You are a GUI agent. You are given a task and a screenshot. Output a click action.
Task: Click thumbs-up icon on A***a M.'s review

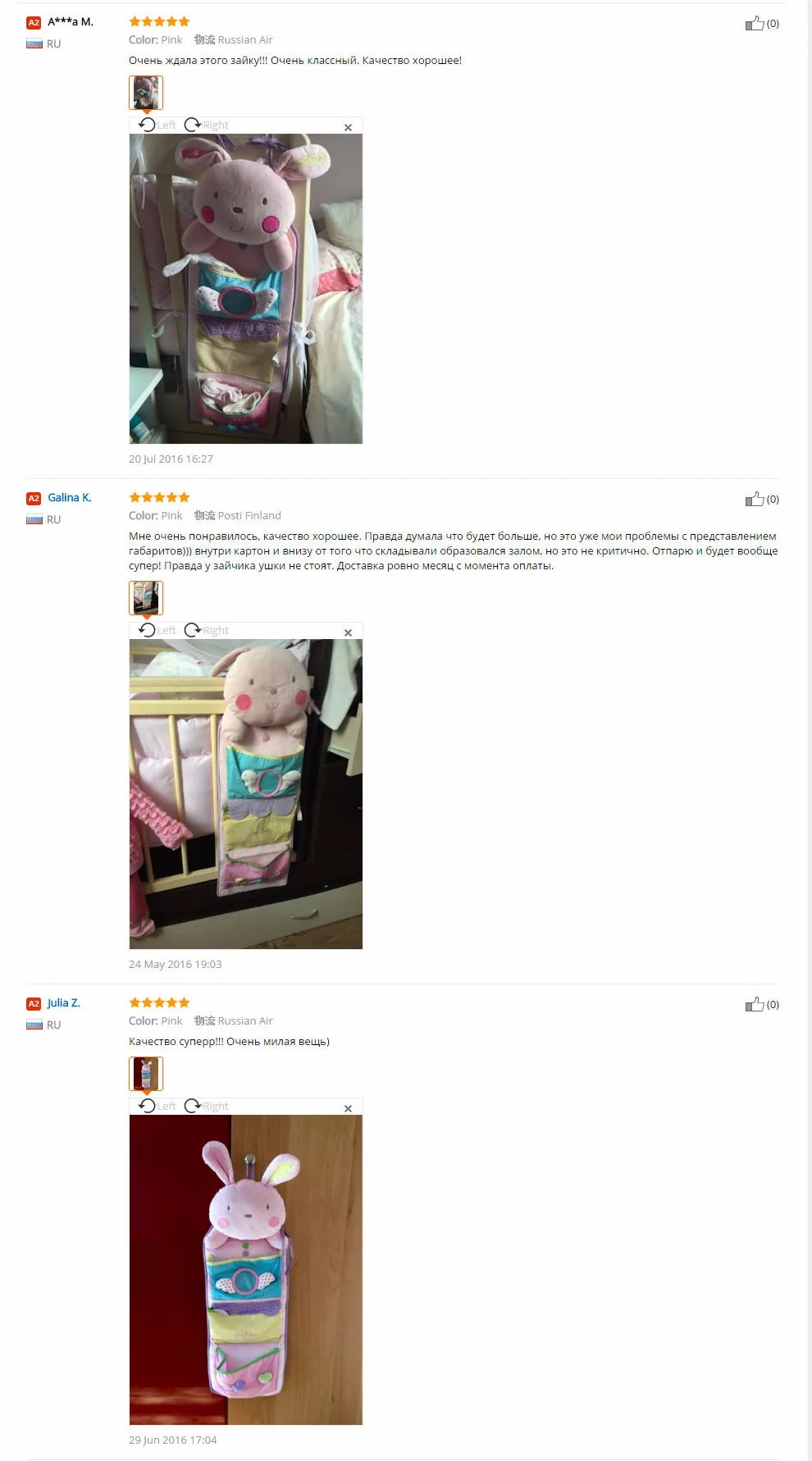point(755,23)
